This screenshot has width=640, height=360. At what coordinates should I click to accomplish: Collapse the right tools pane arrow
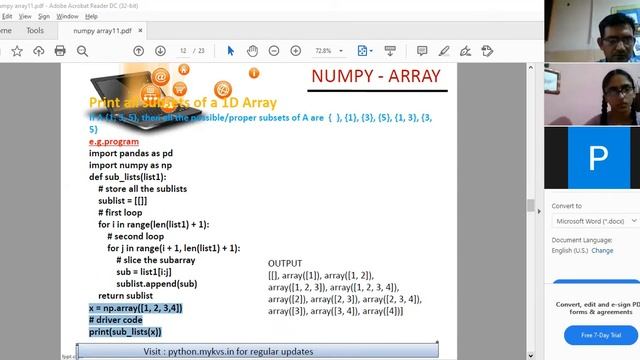(539, 211)
